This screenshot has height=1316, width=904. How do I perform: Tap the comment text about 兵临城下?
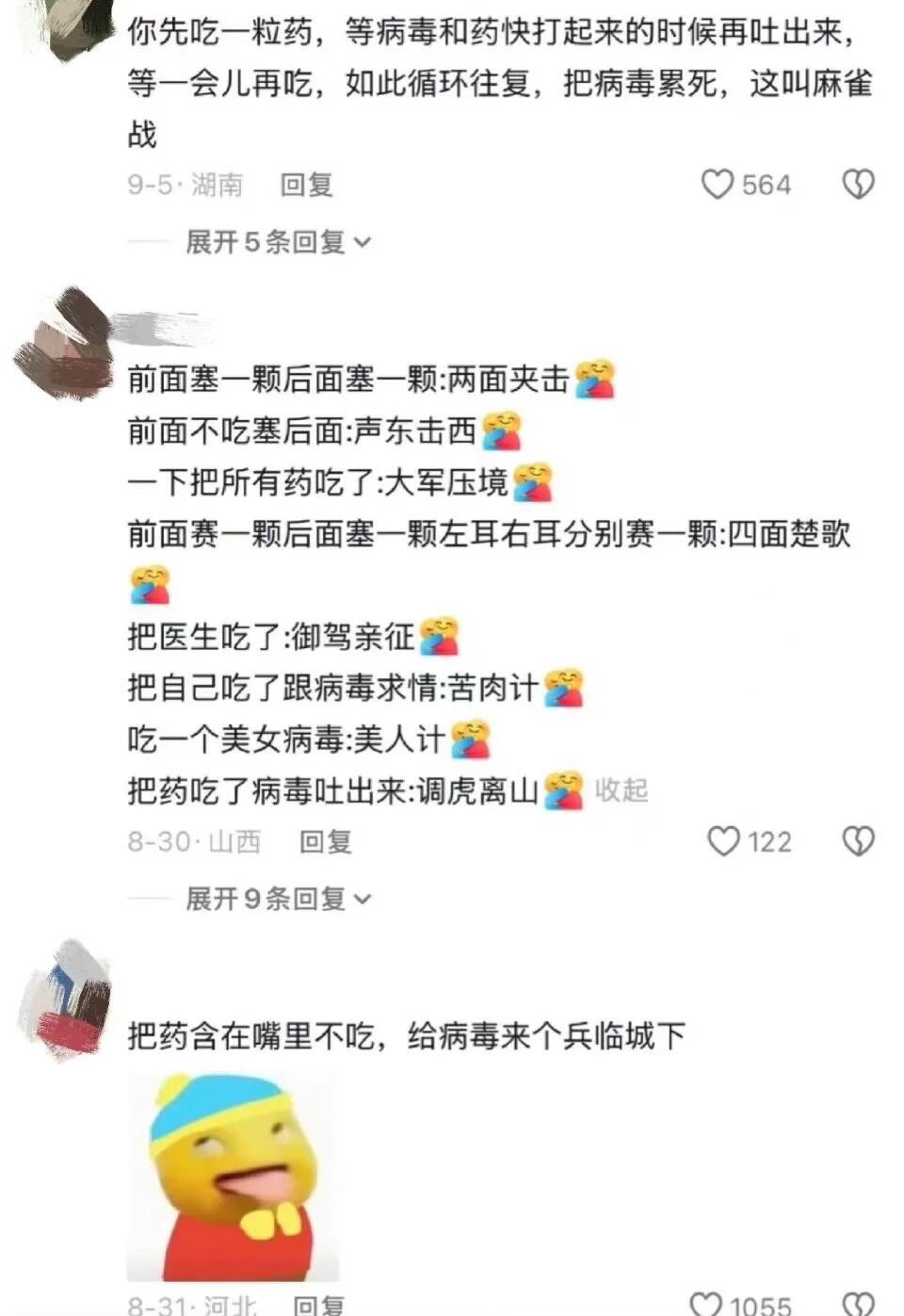pyautogui.click(x=407, y=1036)
